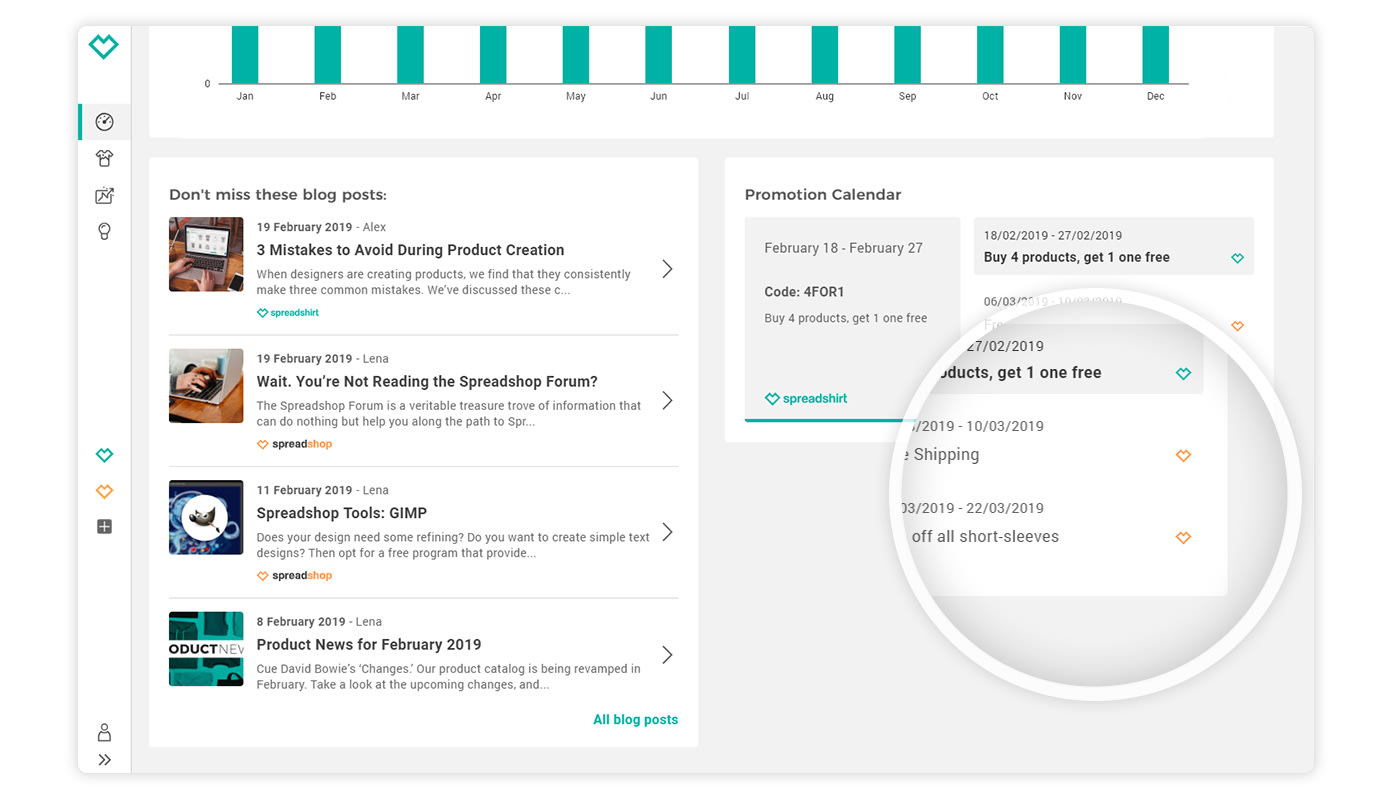This screenshot has height=800, width=1400.
Task: Open the Statistics chart icon in sidebar
Action: click(x=104, y=196)
